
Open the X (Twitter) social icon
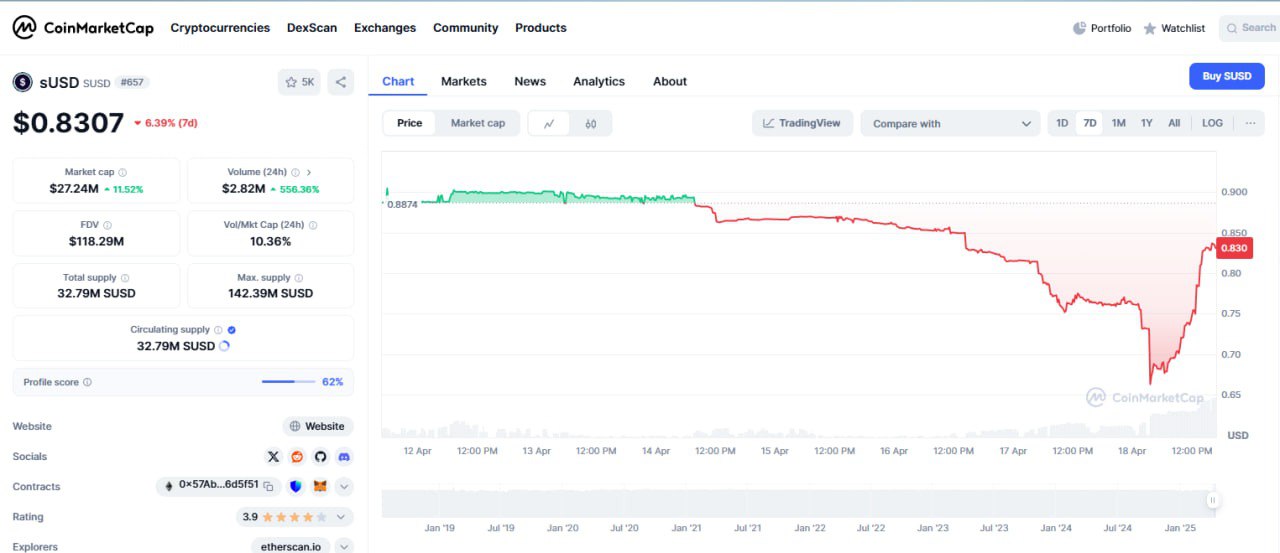point(273,456)
